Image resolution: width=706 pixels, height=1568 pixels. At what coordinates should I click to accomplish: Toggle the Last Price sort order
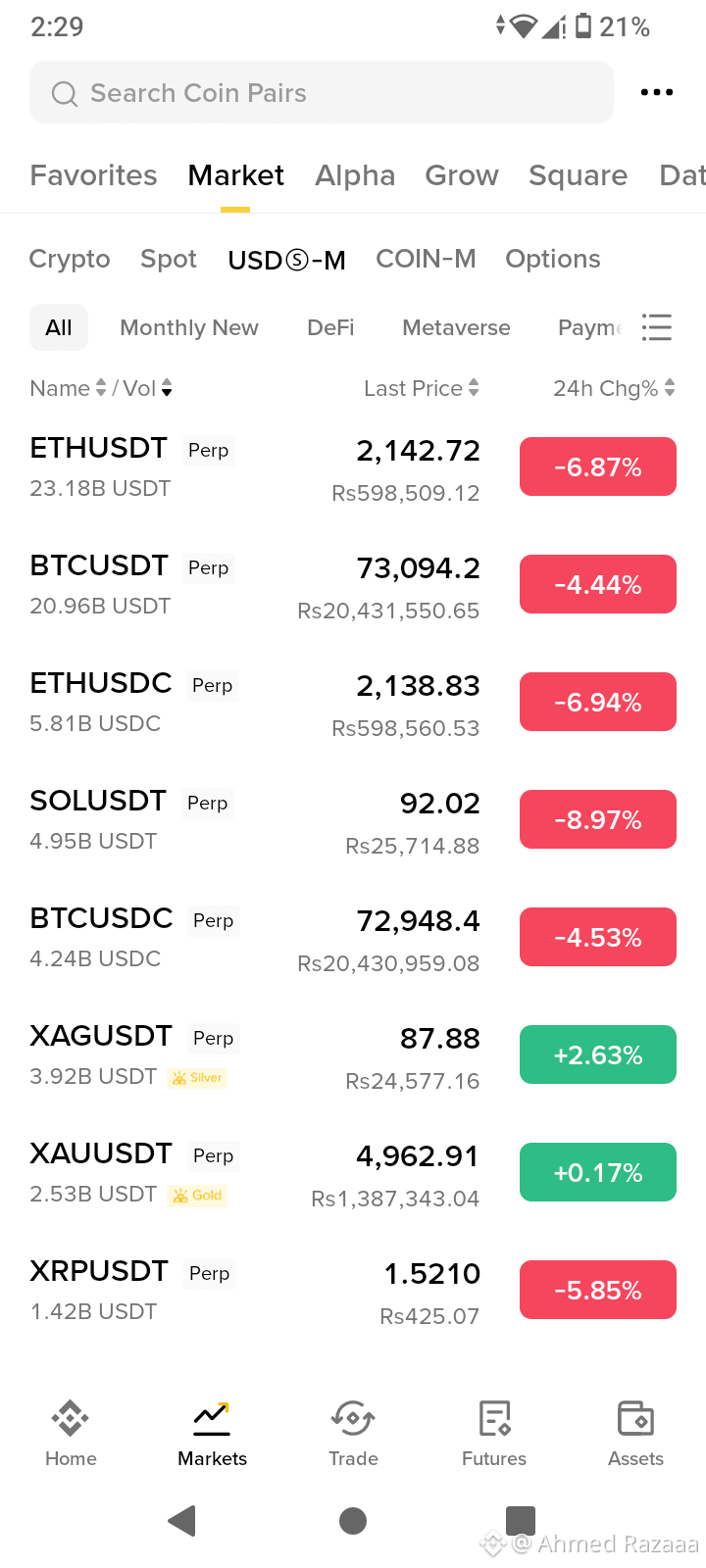[x=422, y=388]
